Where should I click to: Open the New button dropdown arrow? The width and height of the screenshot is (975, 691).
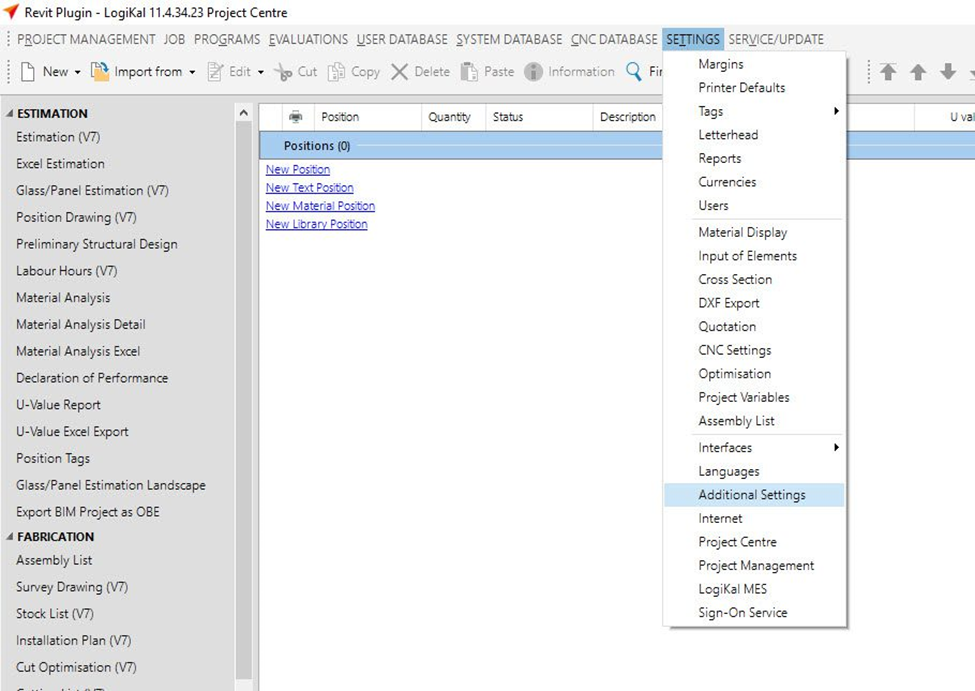[77, 72]
